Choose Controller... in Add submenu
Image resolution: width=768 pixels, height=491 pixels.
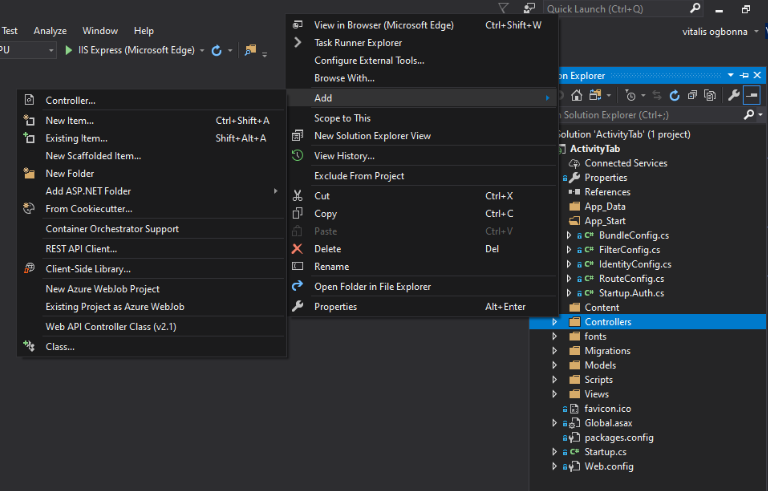click(152, 100)
